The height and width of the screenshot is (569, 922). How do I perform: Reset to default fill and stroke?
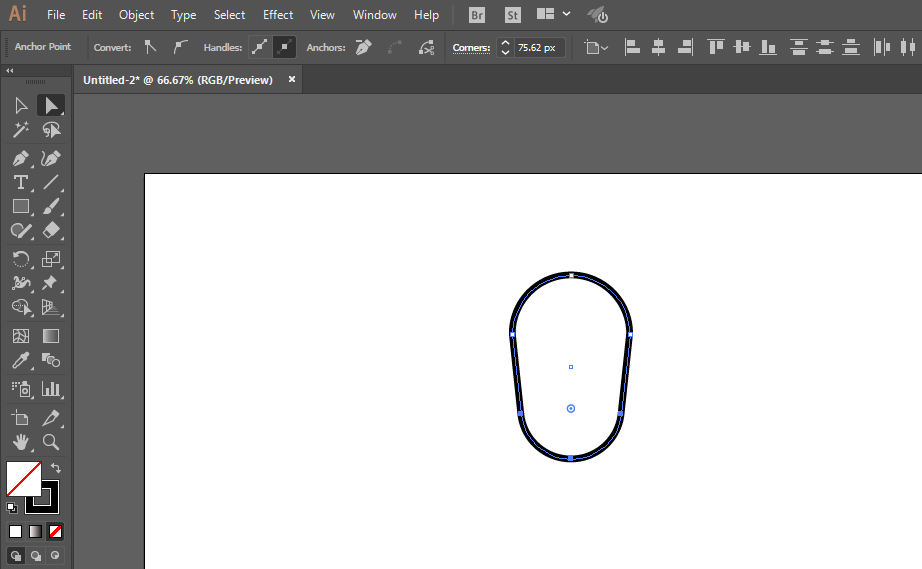tap(12, 507)
